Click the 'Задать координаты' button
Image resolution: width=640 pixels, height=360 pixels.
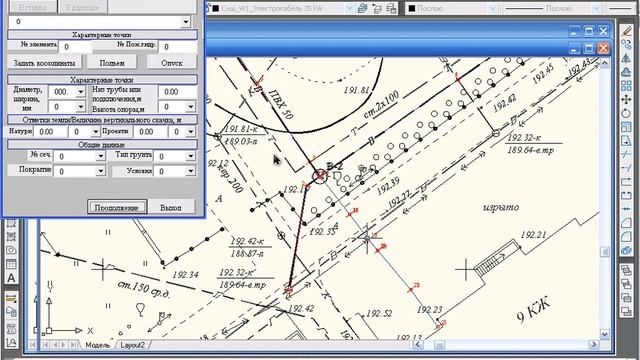tap(44, 63)
